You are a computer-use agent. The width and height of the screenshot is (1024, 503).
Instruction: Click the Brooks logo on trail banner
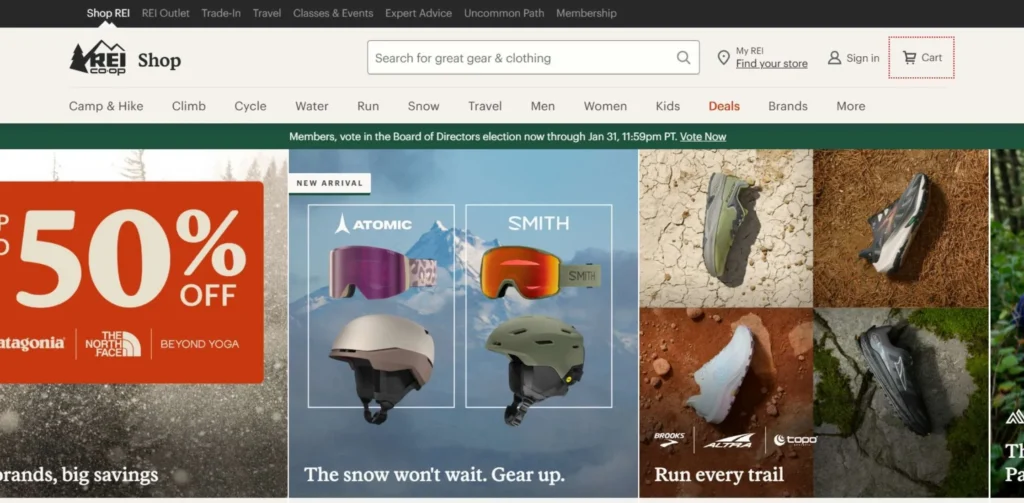669,439
